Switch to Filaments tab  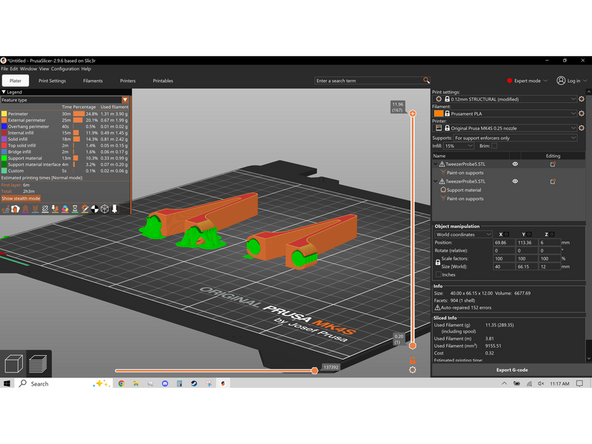pyautogui.click(x=92, y=81)
